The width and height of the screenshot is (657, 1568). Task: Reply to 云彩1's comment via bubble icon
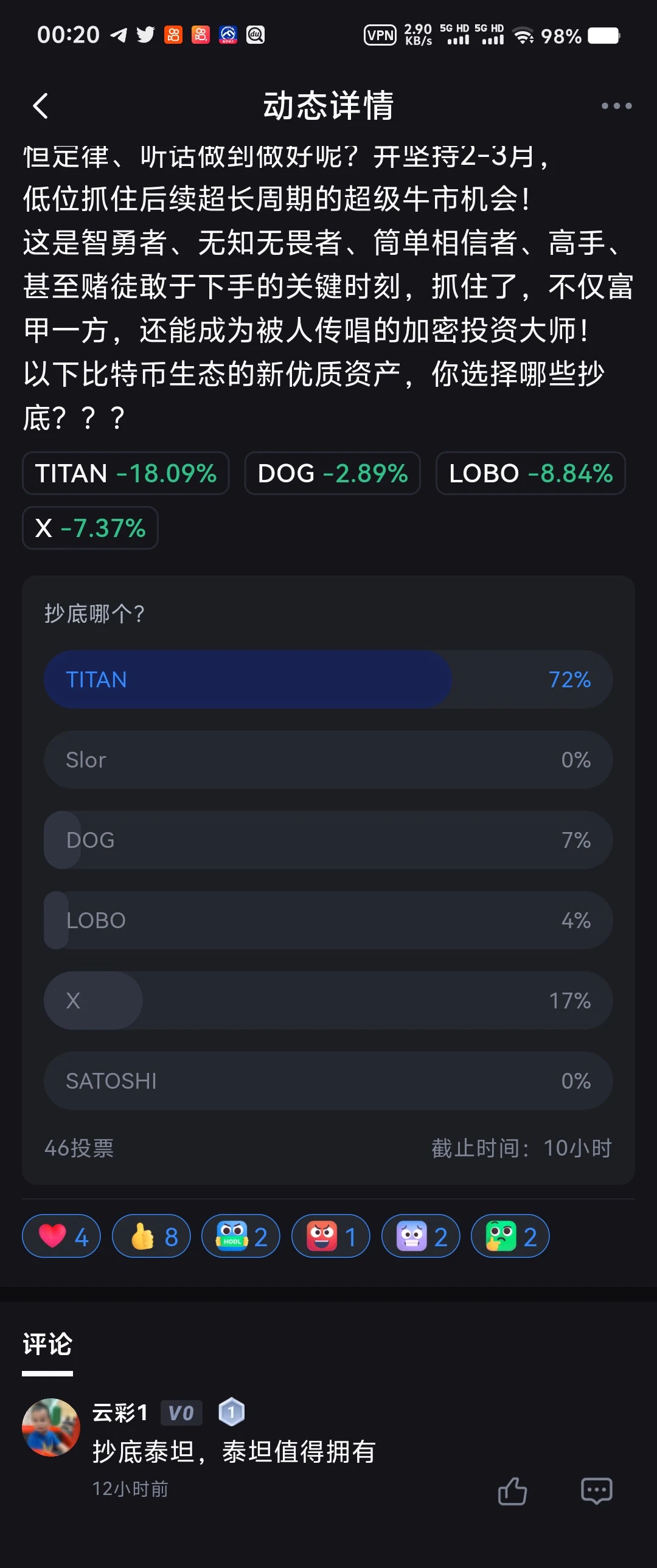coord(596,1491)
